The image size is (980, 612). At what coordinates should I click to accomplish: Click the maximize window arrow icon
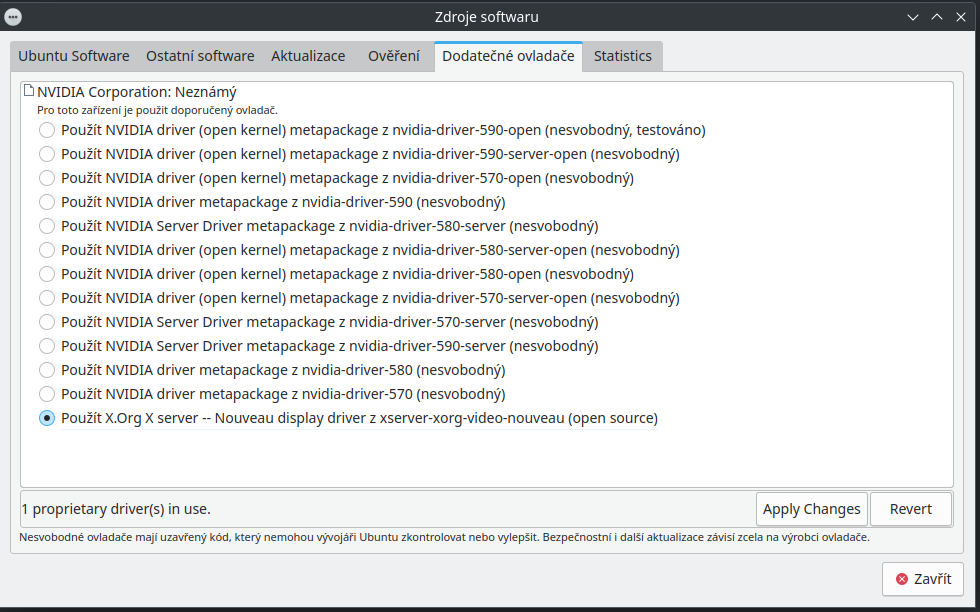point(937,17)
